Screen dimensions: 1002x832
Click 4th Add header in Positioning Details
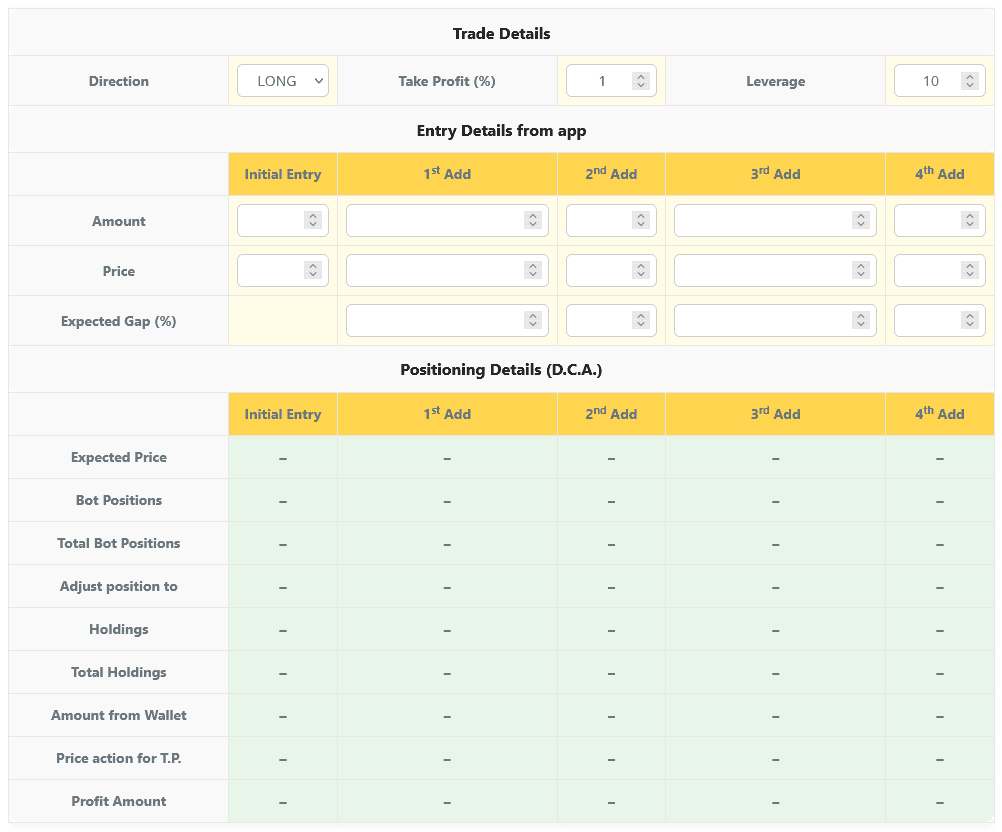(939, 413)
